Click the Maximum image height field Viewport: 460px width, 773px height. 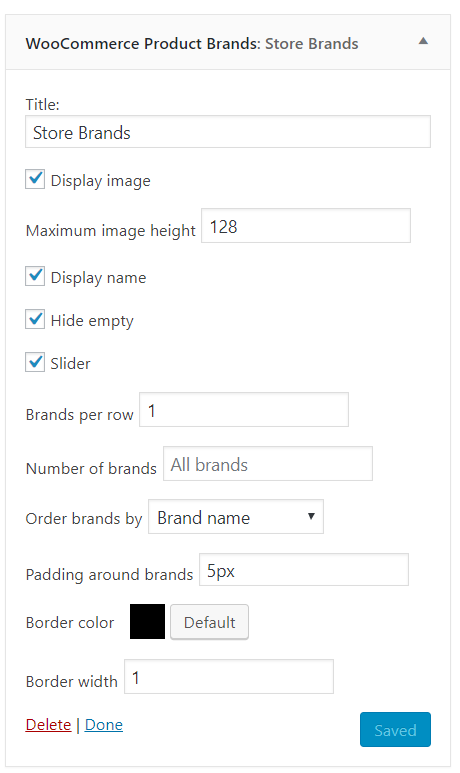(306, 226)
